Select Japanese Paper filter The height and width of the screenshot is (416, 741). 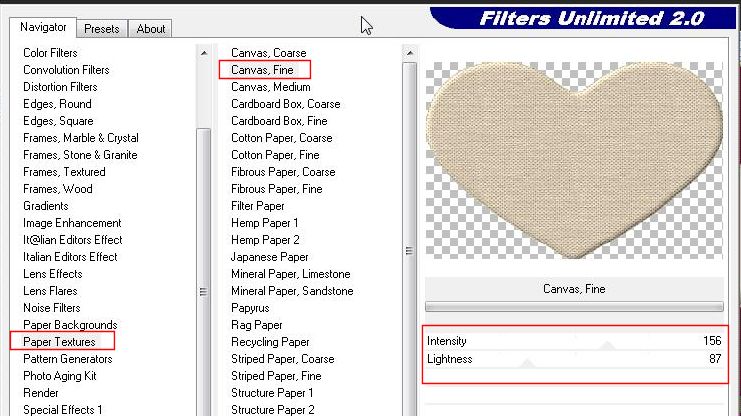click(267, 257)
